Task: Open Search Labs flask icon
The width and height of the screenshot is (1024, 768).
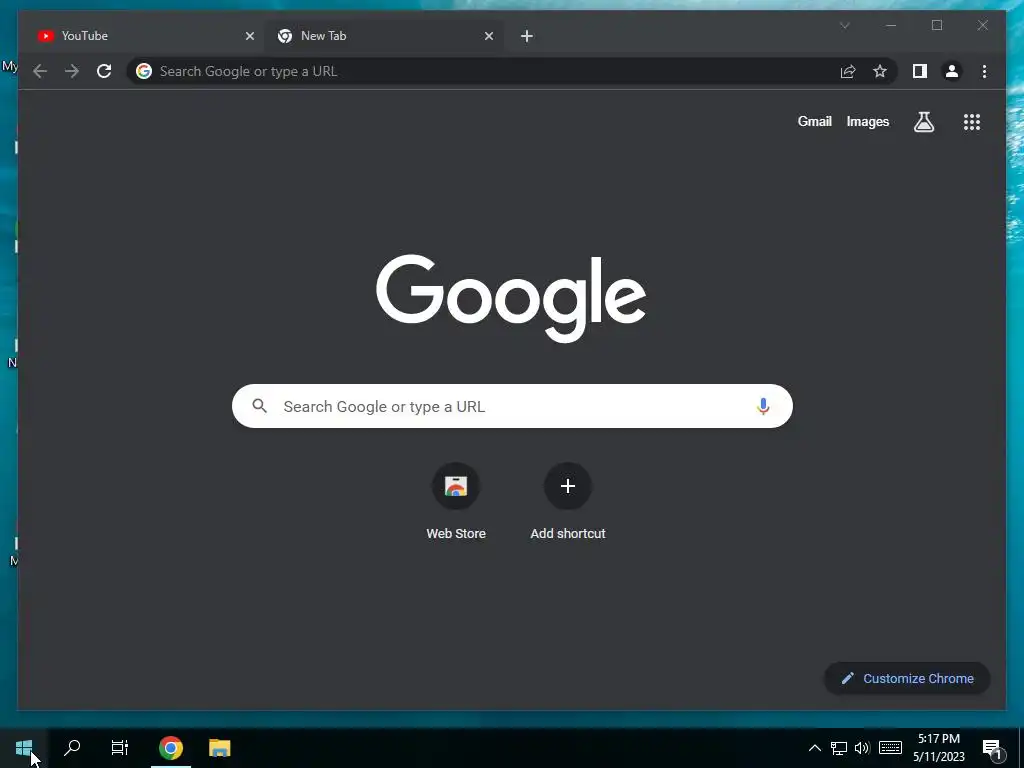Action: click(x=923, y=121)
